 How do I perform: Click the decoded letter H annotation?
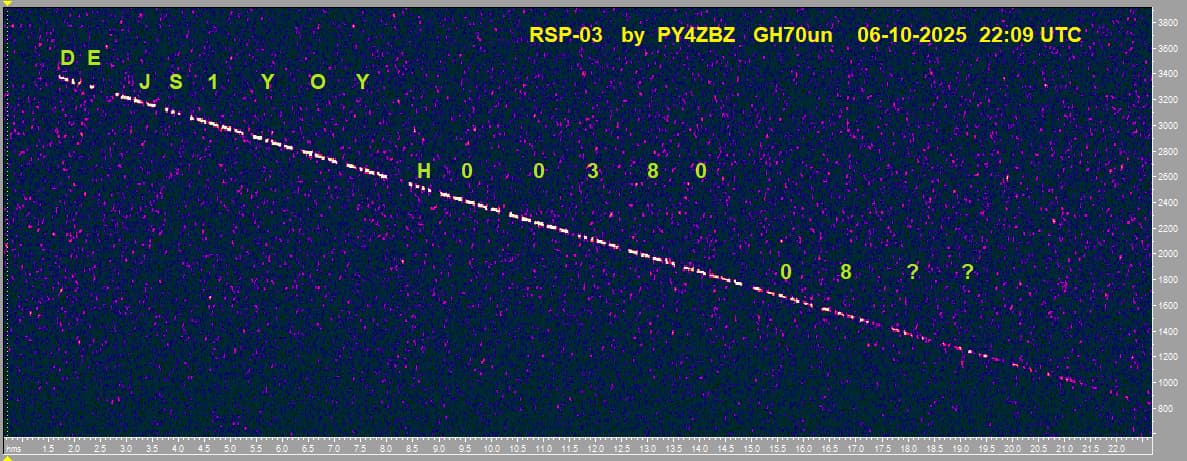point(423,172)
